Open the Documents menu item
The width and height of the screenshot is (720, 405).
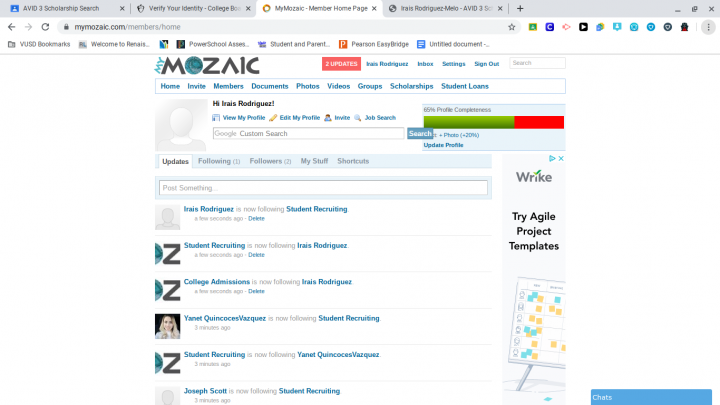coord(270,86)
